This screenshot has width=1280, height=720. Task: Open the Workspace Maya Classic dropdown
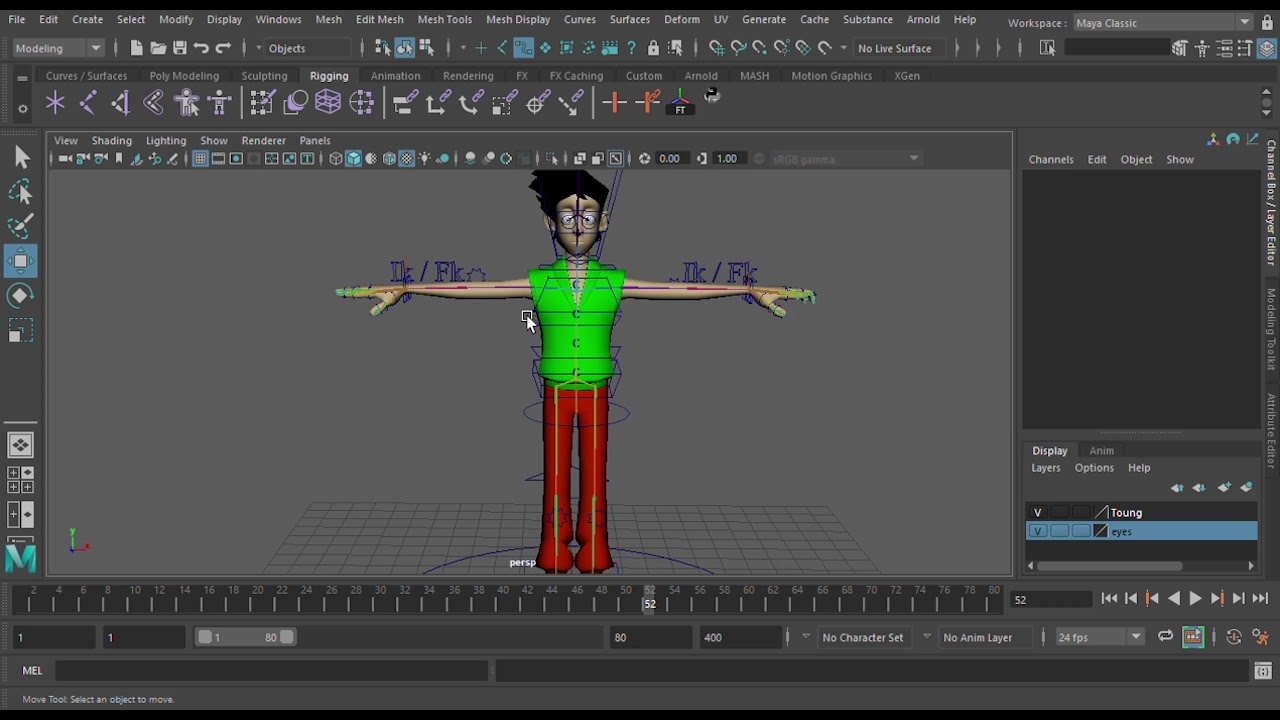pyautogui.click(x=1162, y=22)
